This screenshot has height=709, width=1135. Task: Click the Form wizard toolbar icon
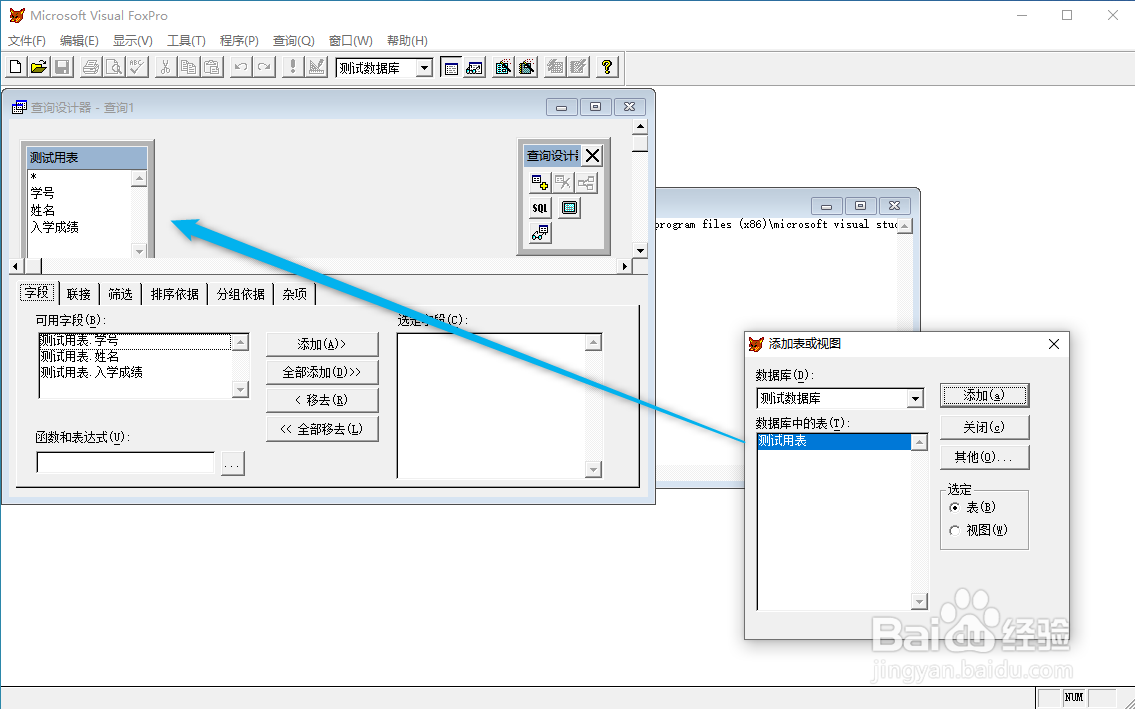tap(503, 67)
